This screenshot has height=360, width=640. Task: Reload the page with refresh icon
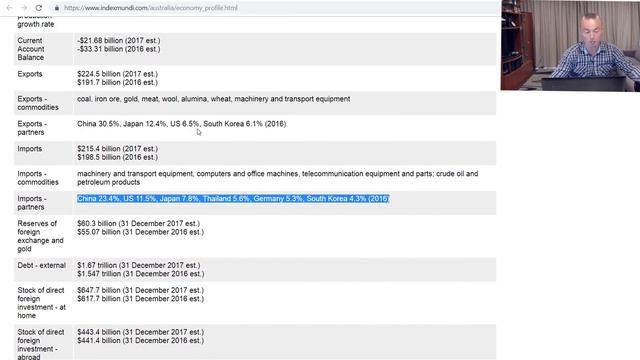pyautogui.click(x=38, y=8)
